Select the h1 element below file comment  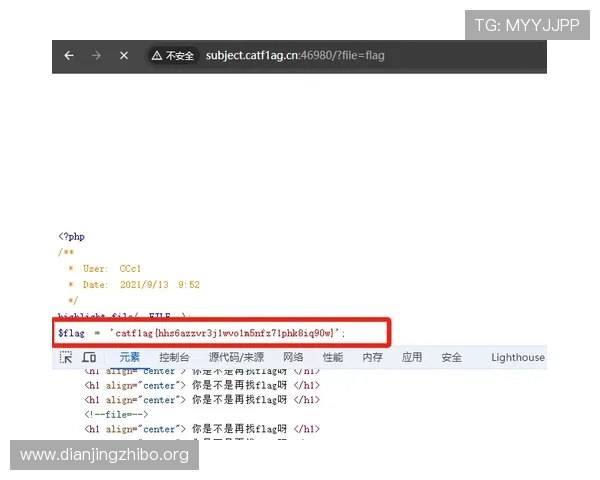coord(201,429)
